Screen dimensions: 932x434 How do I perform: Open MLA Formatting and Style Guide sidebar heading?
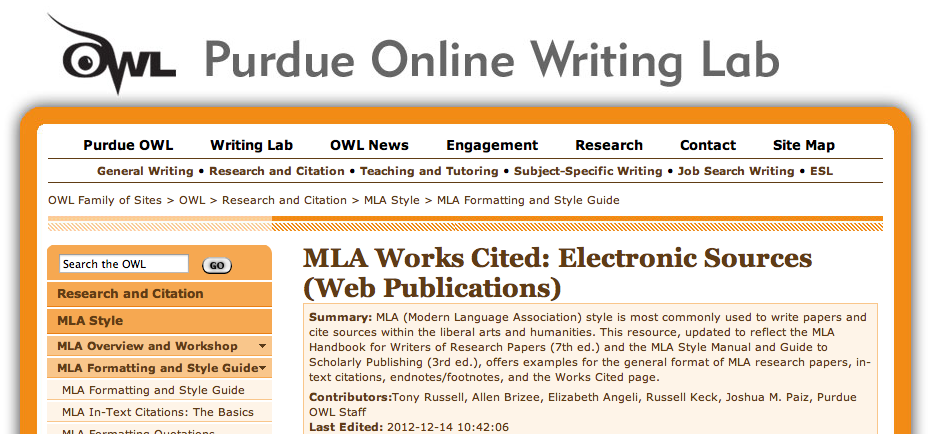pyautogui.click(x=158, y=368)
